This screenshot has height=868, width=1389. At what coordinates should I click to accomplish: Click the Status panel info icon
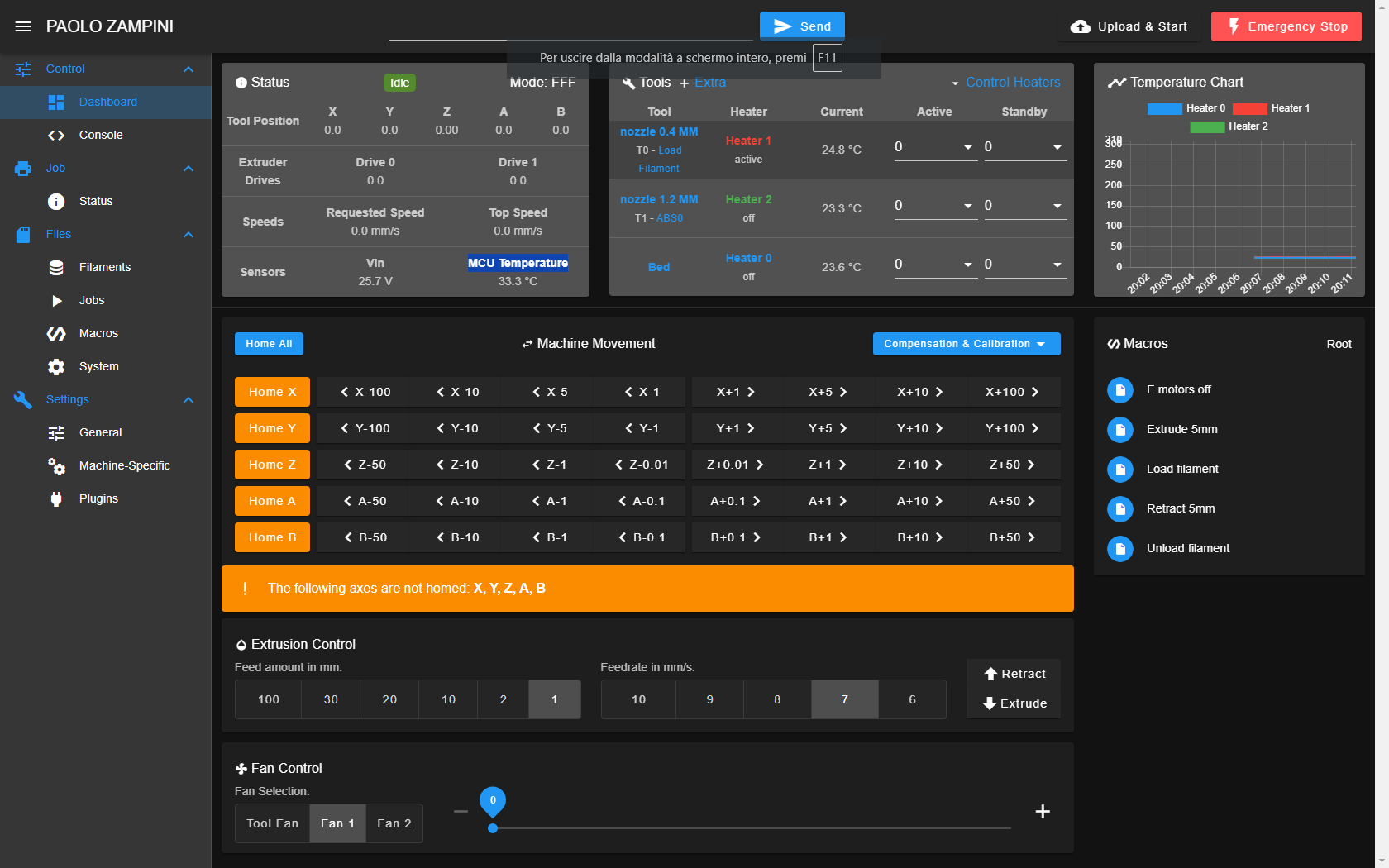(x=241, y=83)
